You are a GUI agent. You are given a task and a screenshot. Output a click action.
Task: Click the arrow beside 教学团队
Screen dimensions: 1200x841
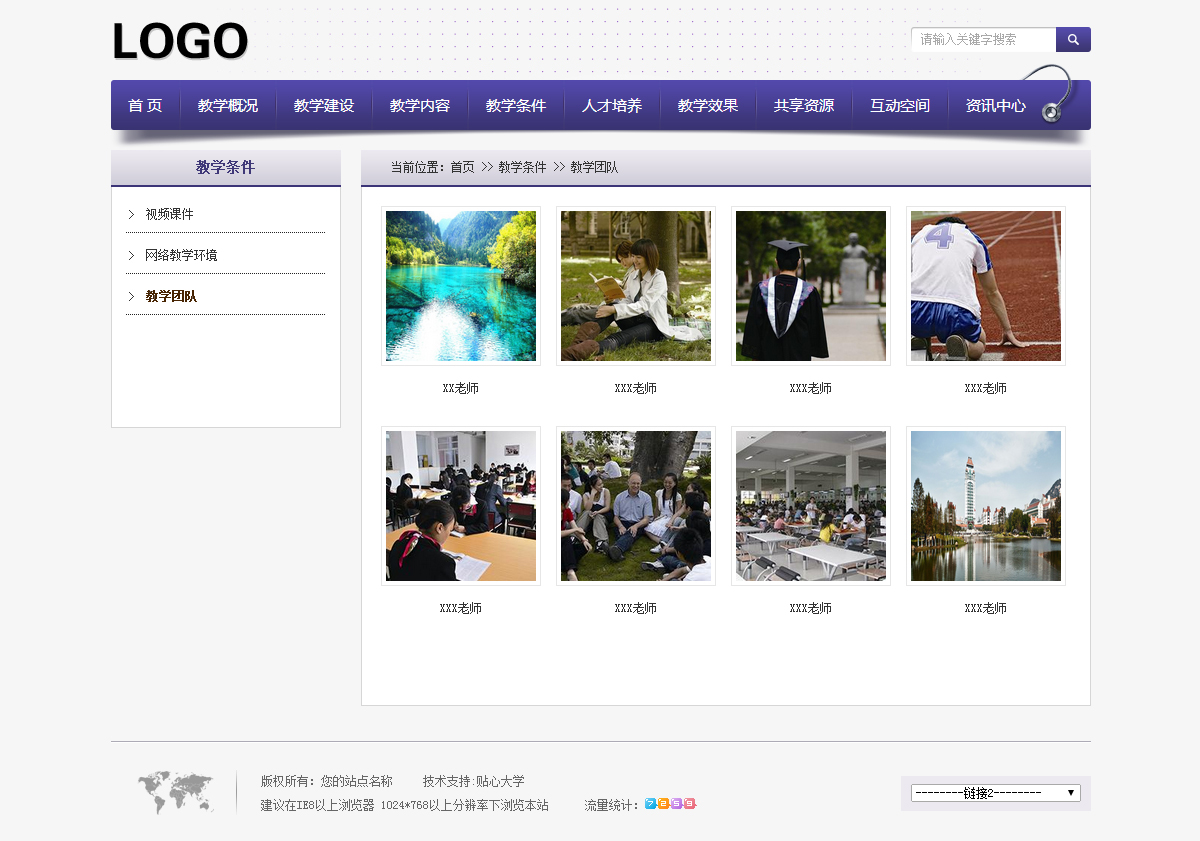coord(131,297)
